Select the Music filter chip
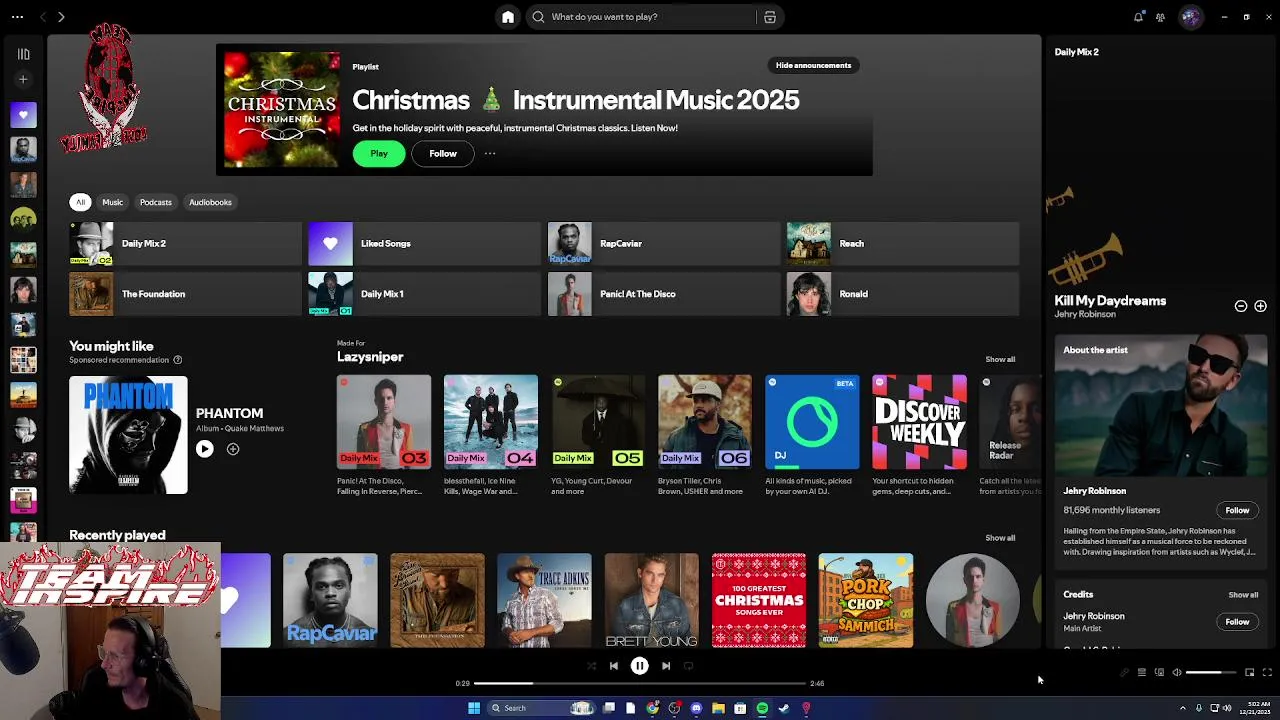Screen dimensions: 1280x720 (x=112, y=202)
